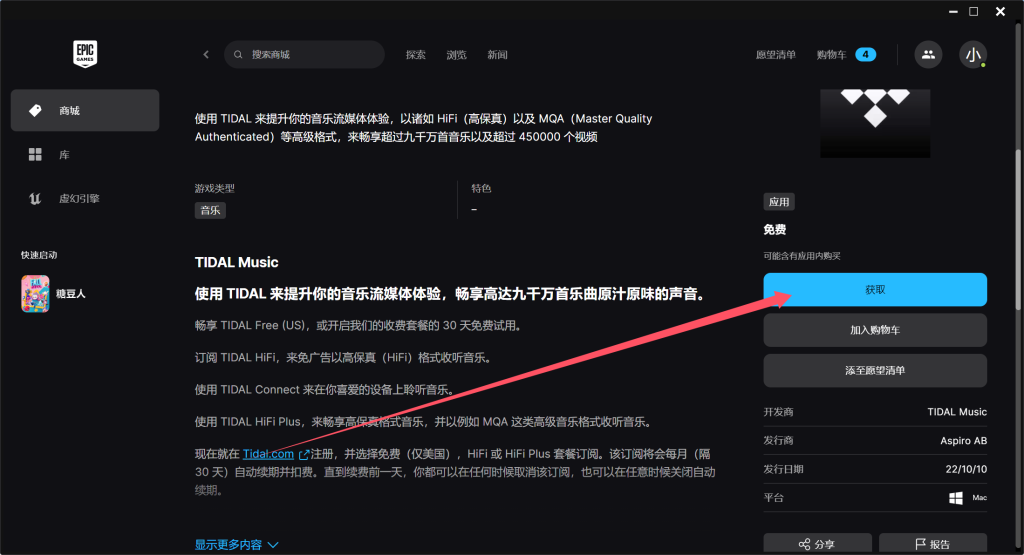Click the TIDAL logo thumbnail
This screenshot has height=555, width=1024.
875,123
